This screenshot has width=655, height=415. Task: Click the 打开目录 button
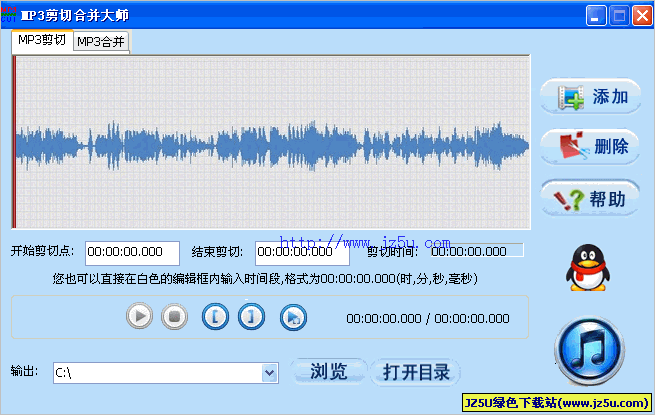(416, 371)
